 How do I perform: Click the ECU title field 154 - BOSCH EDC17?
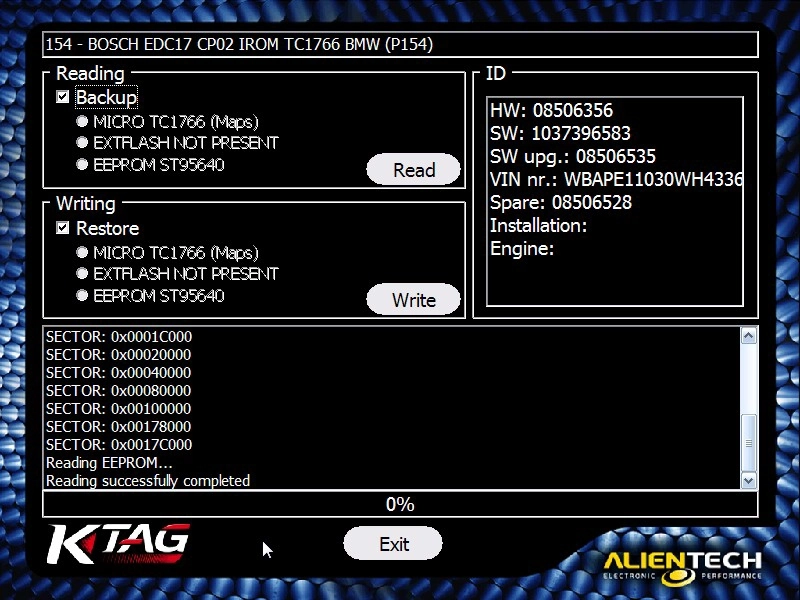pos(401,44)
